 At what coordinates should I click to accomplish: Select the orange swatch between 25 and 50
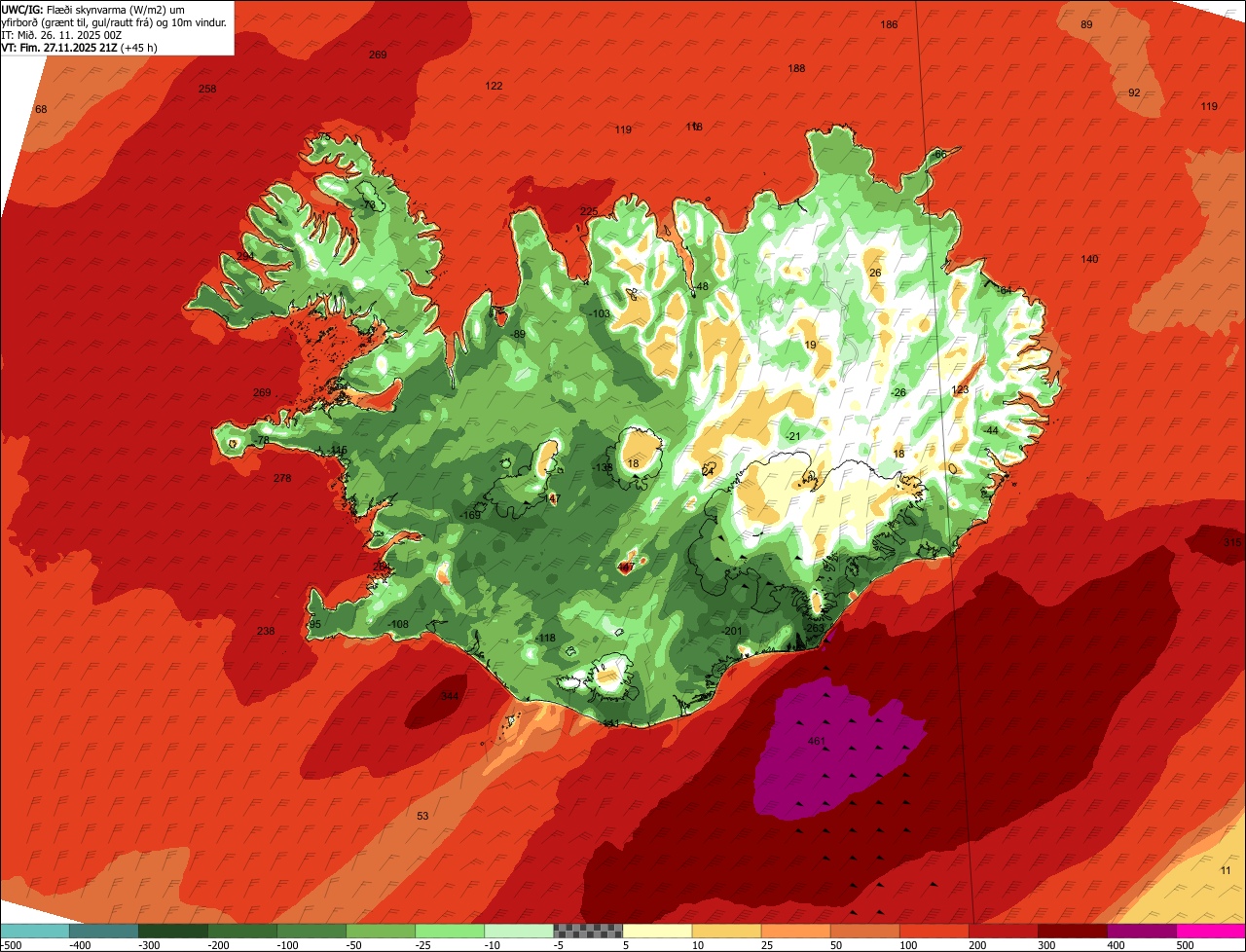coord(795,931)
